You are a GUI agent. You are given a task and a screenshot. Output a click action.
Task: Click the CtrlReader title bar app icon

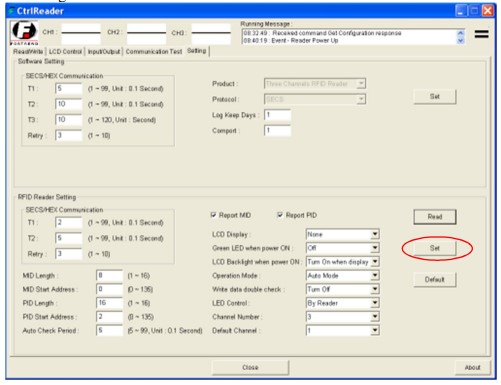pos(12,11)
